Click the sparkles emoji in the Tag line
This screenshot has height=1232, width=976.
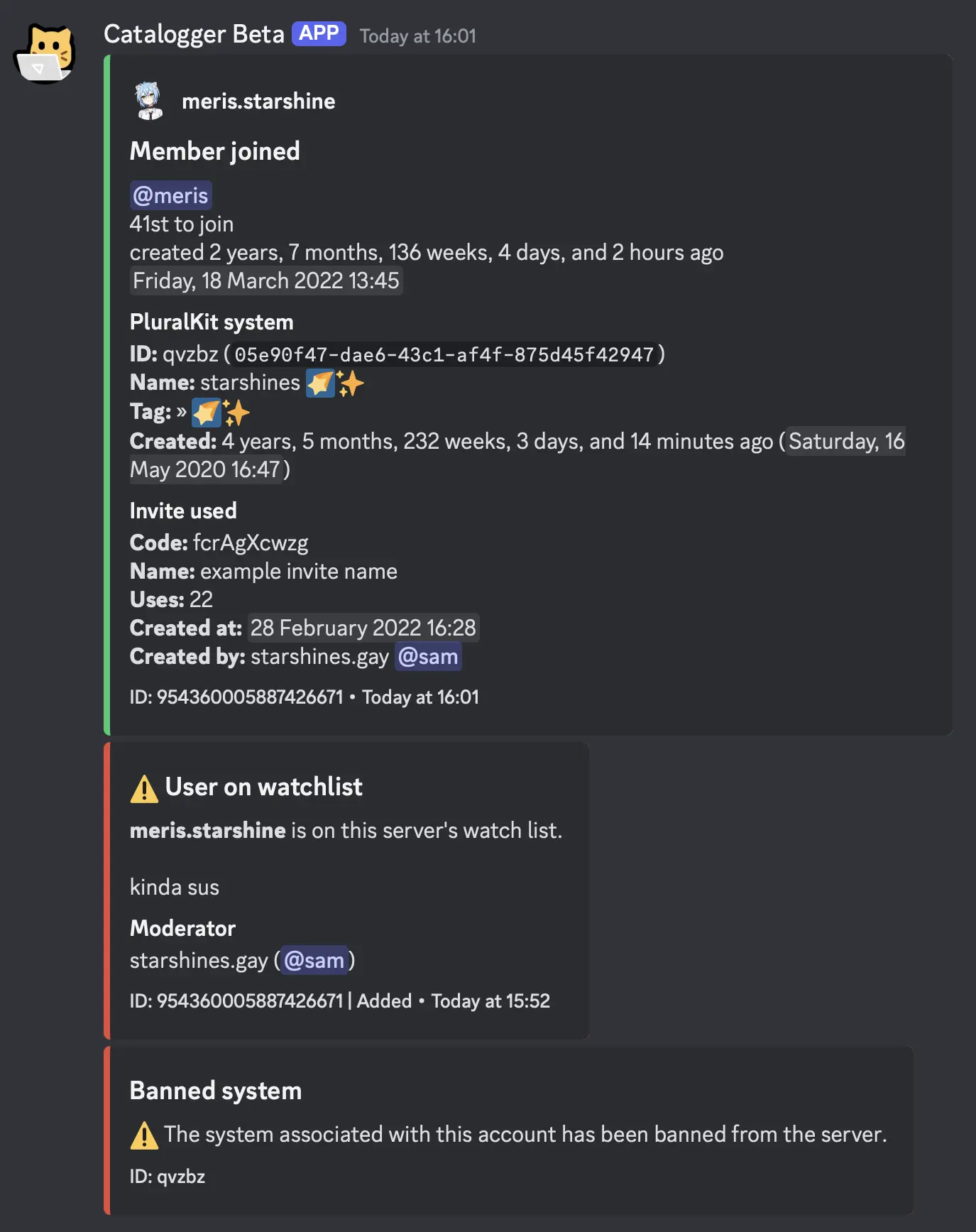click(x=237, y=413)
